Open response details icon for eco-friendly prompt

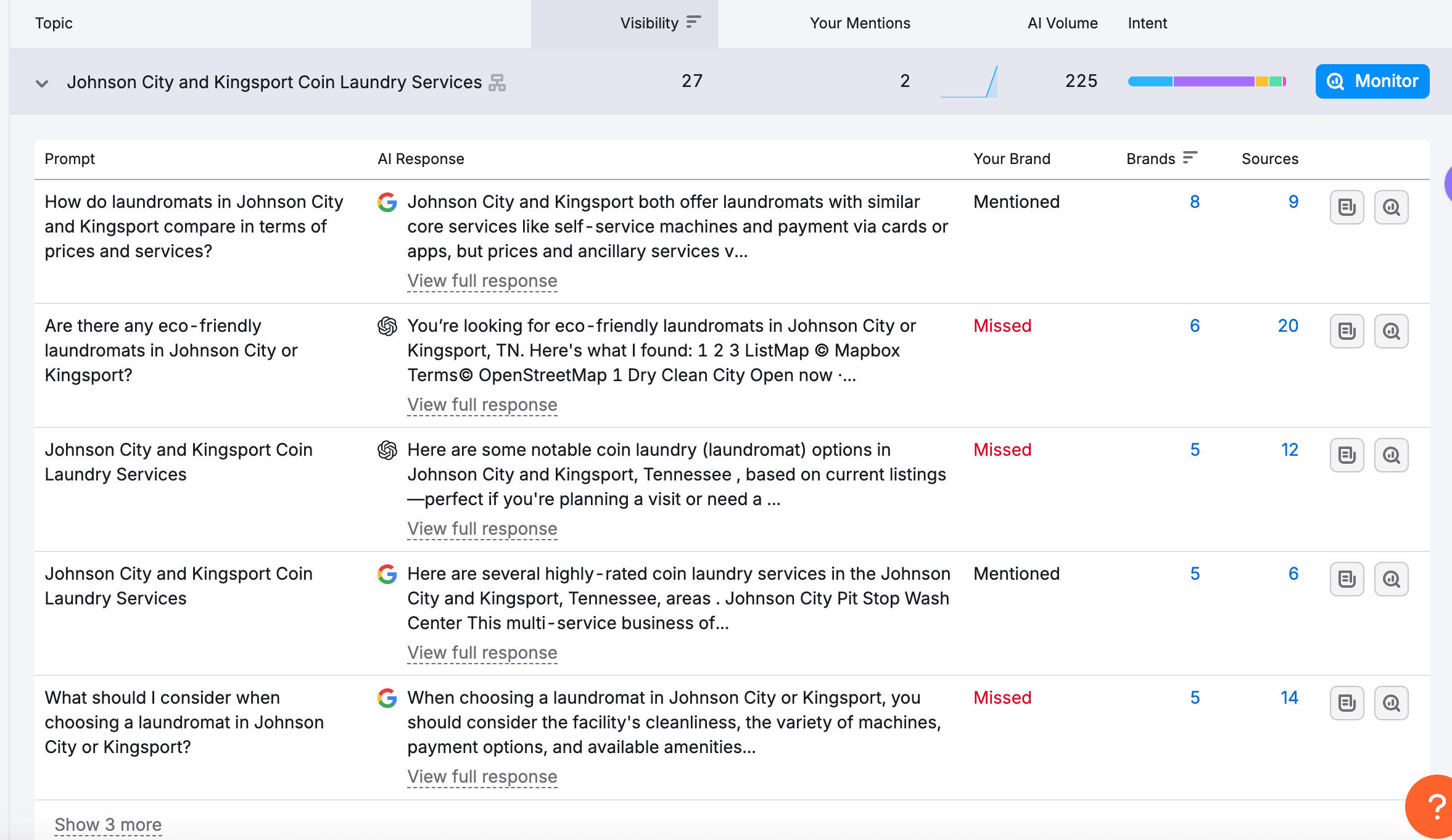(x=1347, y=331)
